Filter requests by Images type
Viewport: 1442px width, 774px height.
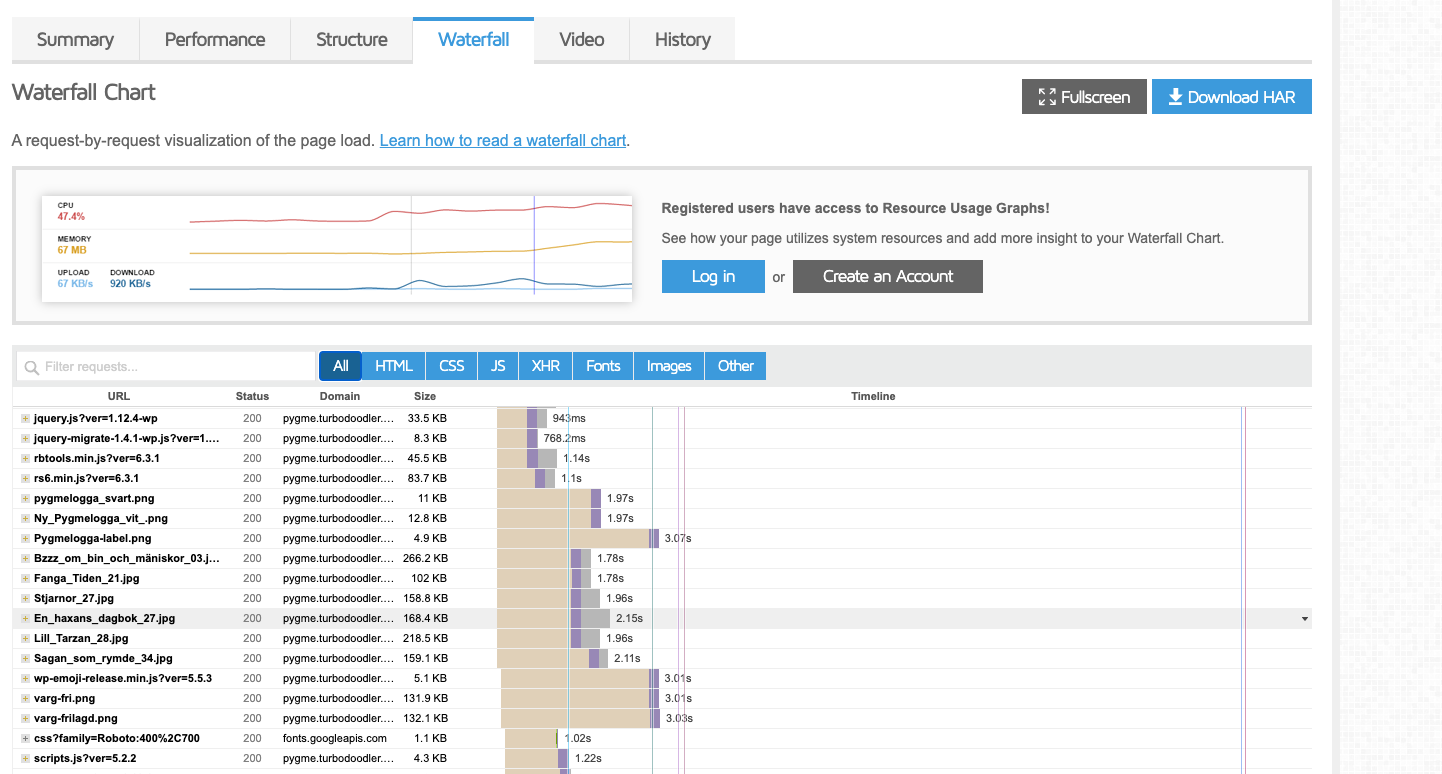click(x=669, y=366)
